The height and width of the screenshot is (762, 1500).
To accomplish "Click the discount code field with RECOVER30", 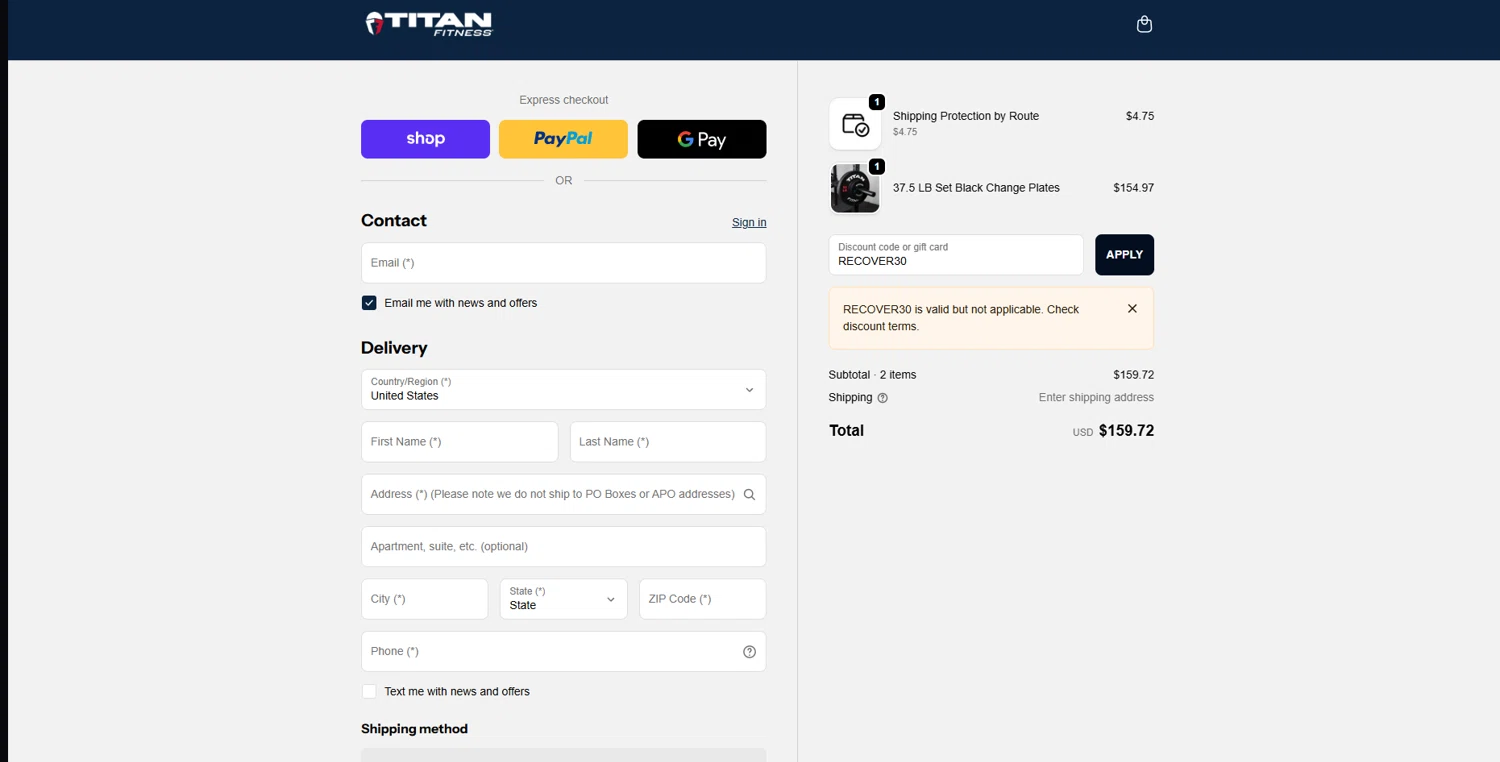I will [x=956, y=255].
